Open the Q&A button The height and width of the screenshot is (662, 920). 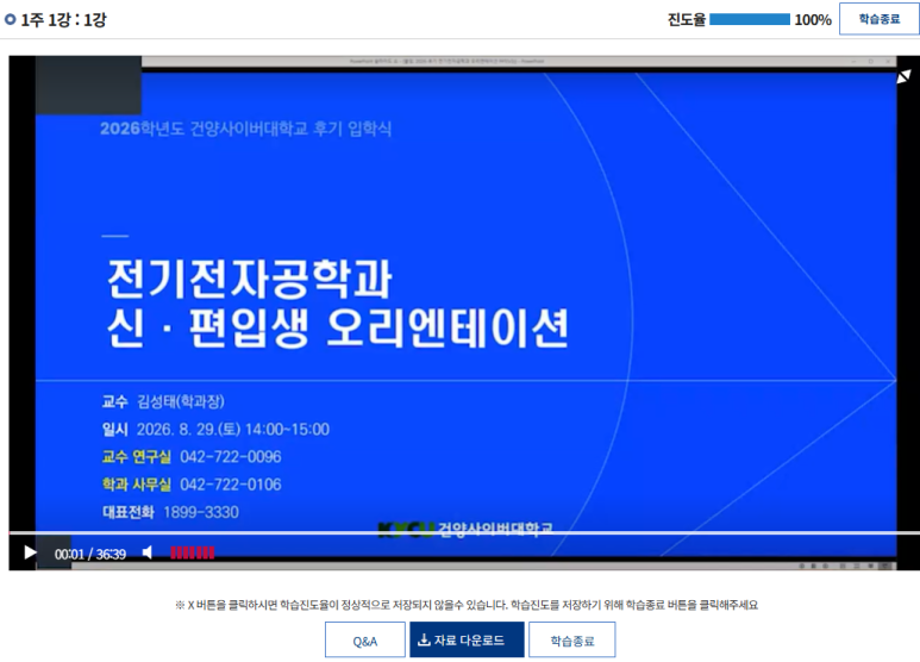pos(365,640)
